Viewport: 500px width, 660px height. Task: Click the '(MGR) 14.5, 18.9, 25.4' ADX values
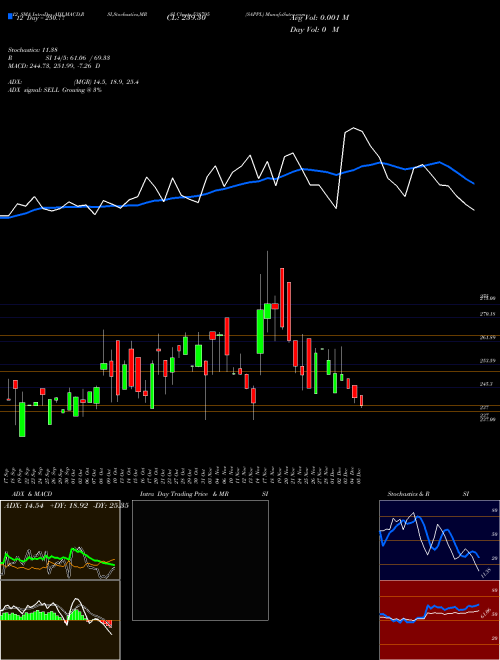point(106,82)
